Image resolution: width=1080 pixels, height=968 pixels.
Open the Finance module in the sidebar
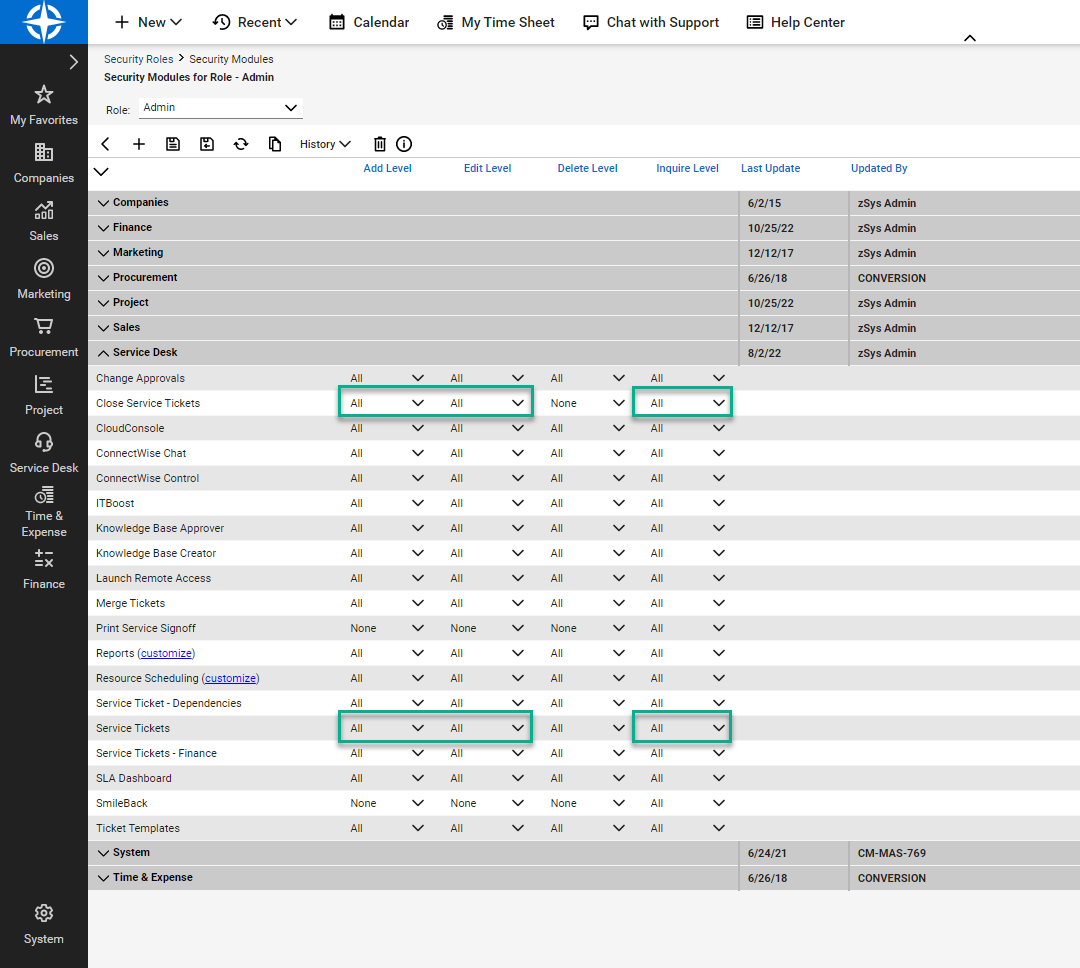[44, 568]
